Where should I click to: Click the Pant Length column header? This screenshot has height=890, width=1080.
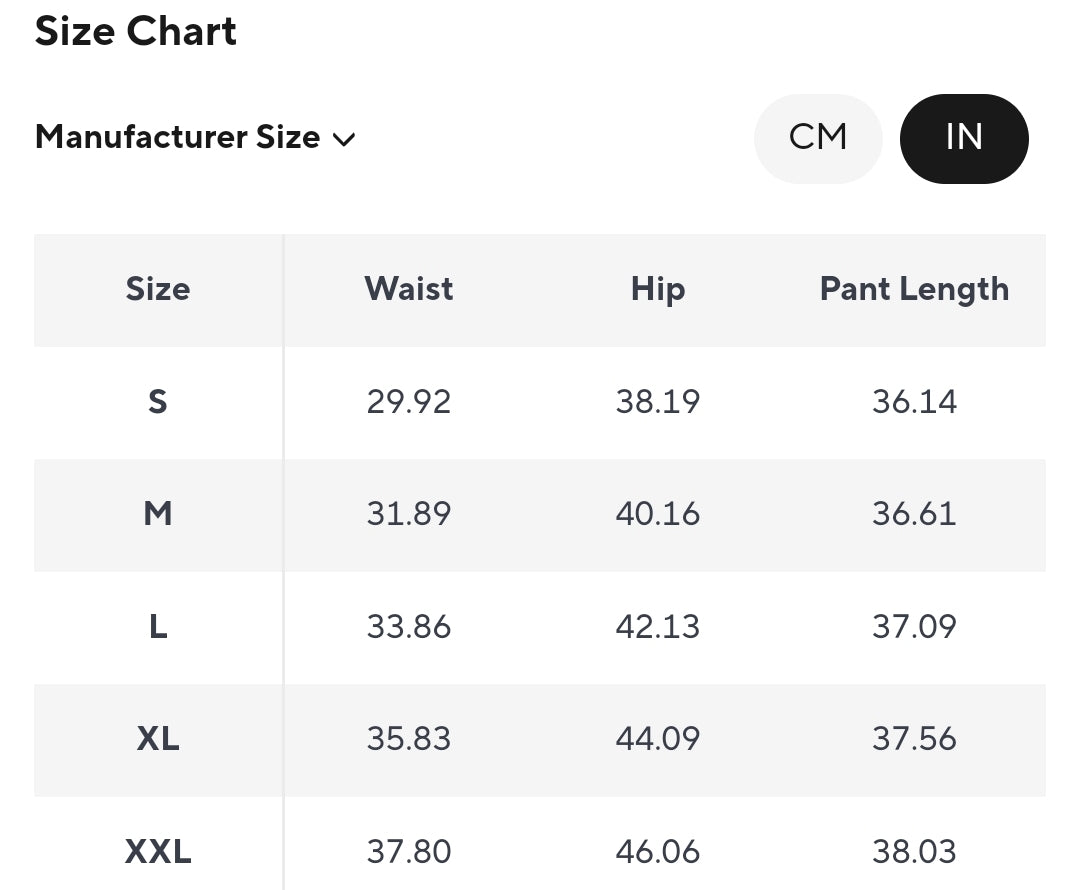tap(914, 290)
